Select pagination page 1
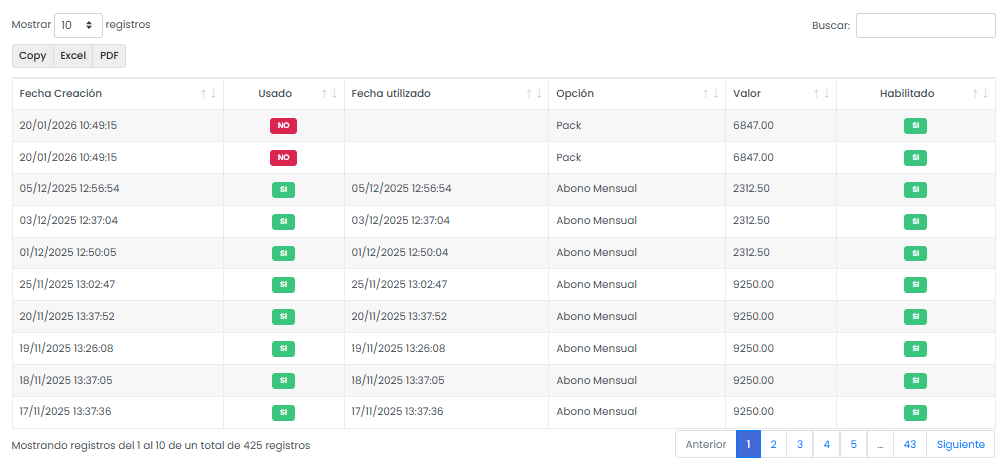This screenshot has height=467, width=1001. click(x=748, y=445)
